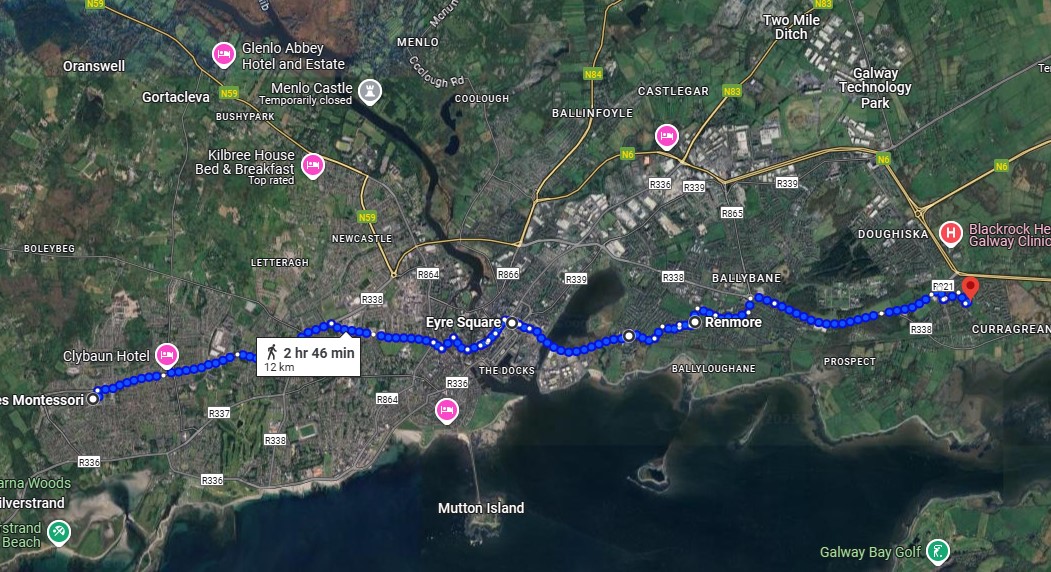Select the Menlo Castle grey landmark pin
This screenshot has height=572, width=1051.
369,92
